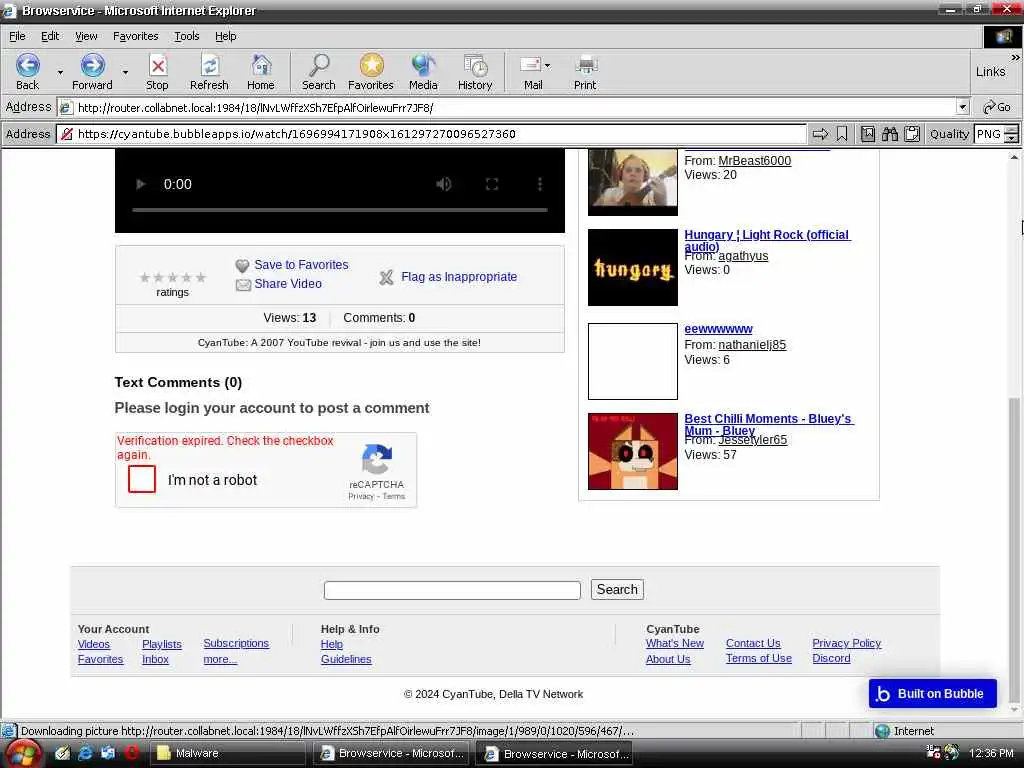Enter fullscreen on the video player

tap(492, 184)
